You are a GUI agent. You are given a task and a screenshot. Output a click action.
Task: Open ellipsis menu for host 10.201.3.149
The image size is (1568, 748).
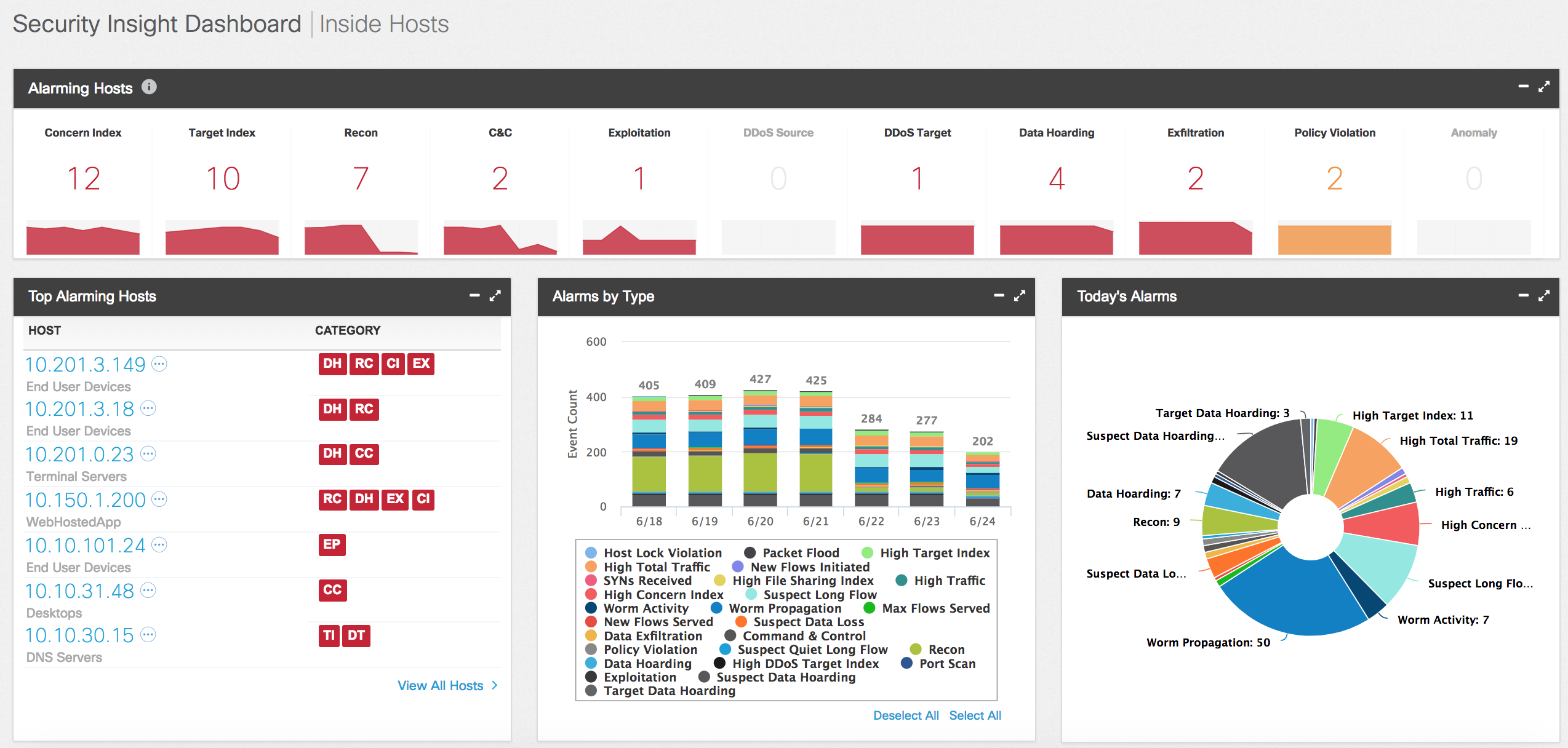(159, 364)
